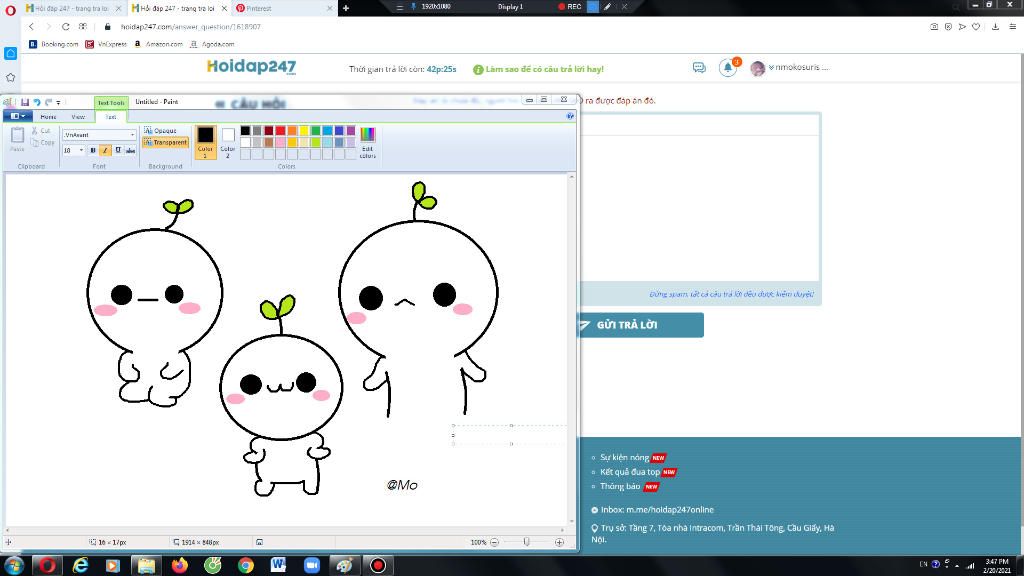The image size is (1024, 576).
Task: Undo the last action in Paint
Action: tap(37, 103)
